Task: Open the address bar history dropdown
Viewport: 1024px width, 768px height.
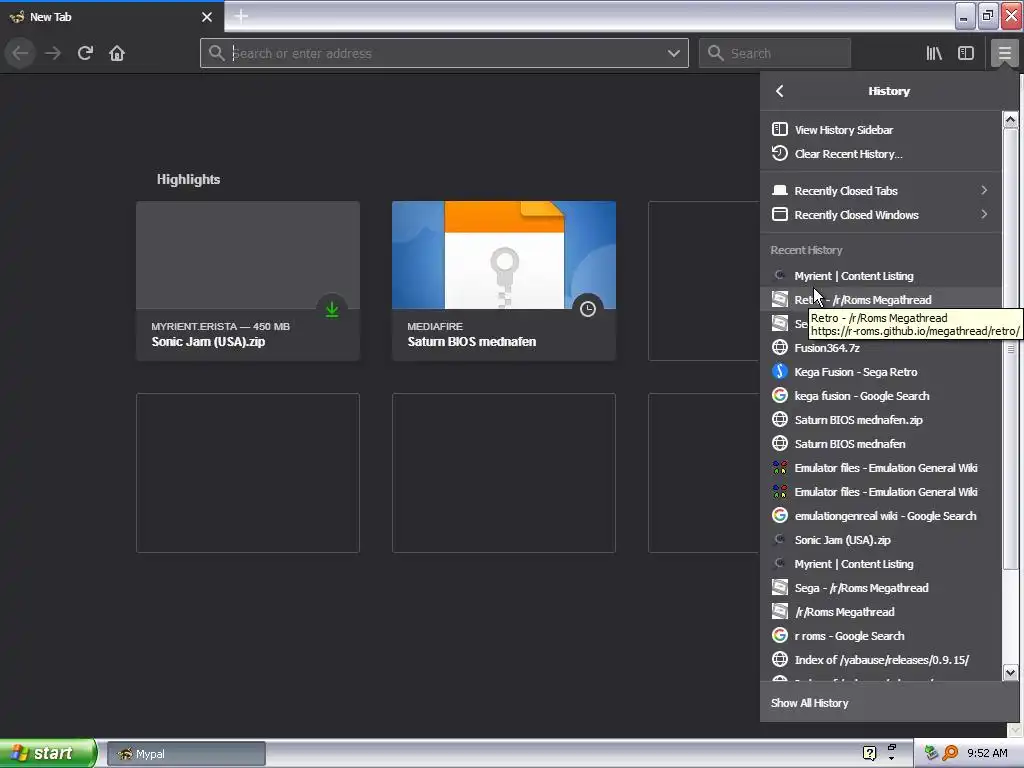Action: (x=674, y=53)
